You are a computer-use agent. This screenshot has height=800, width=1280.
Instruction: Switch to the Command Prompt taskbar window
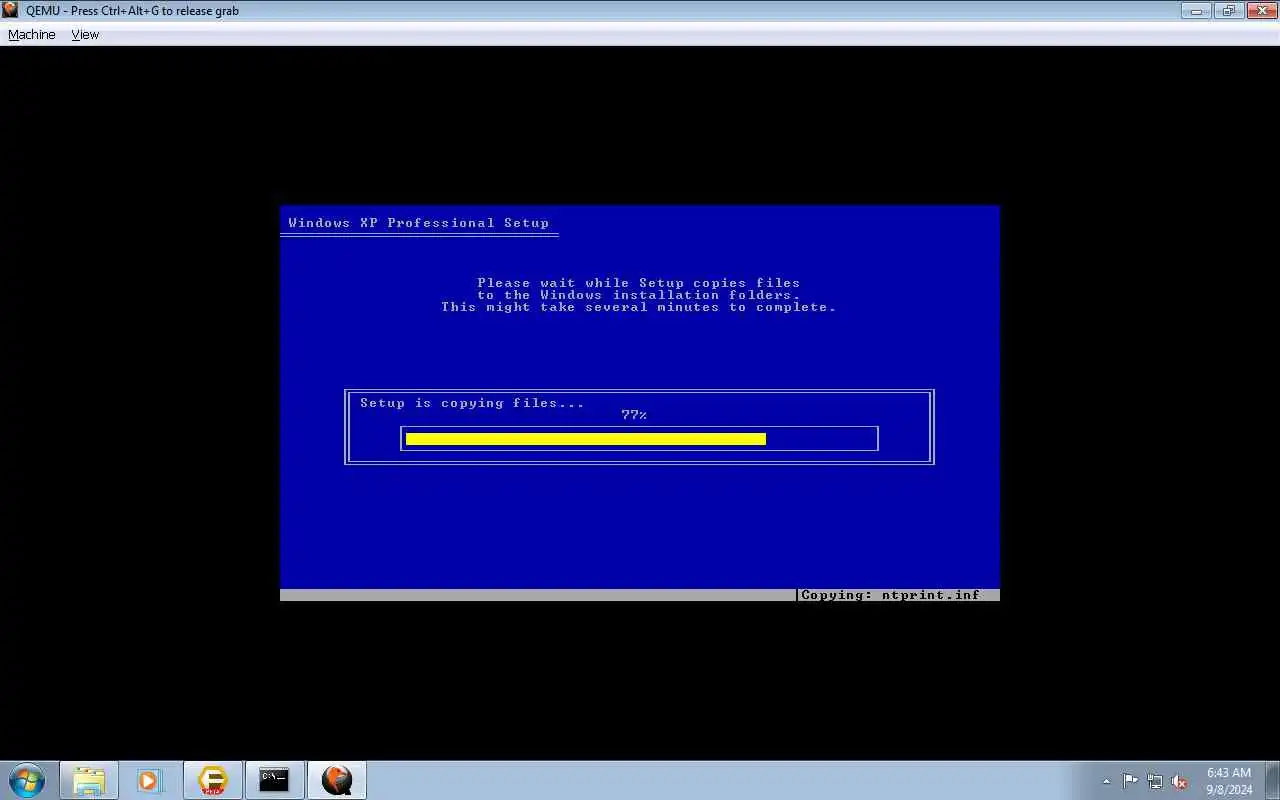pos(274,780)
